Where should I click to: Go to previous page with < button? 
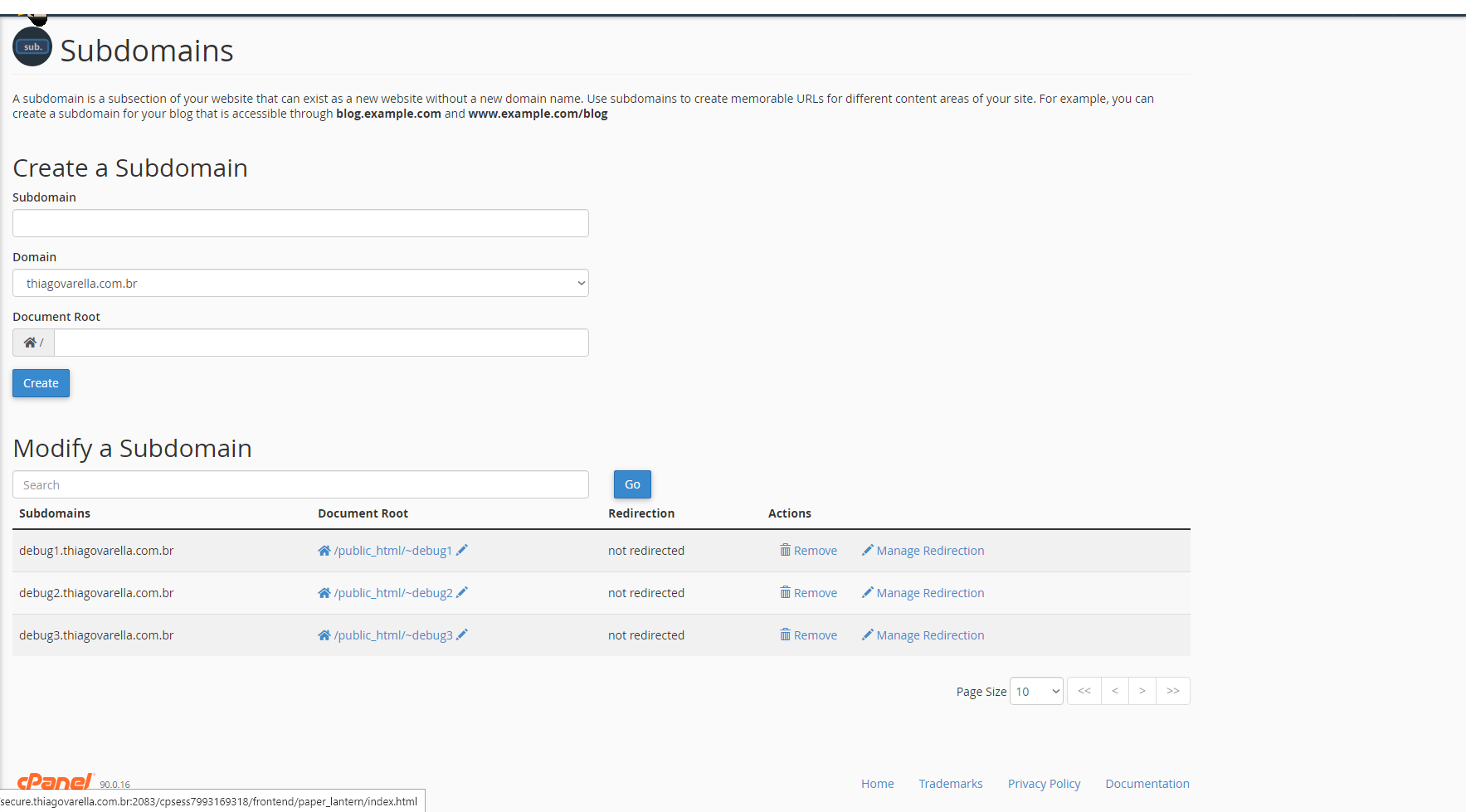point(1115,691)
